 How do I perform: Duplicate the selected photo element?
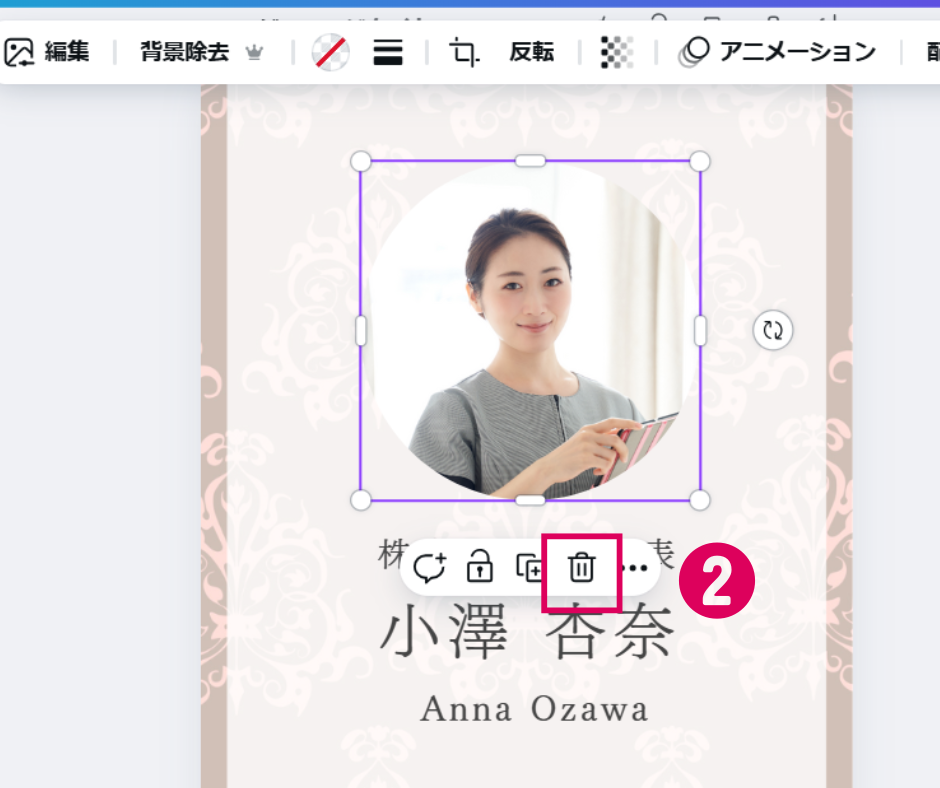click(529, 568)
